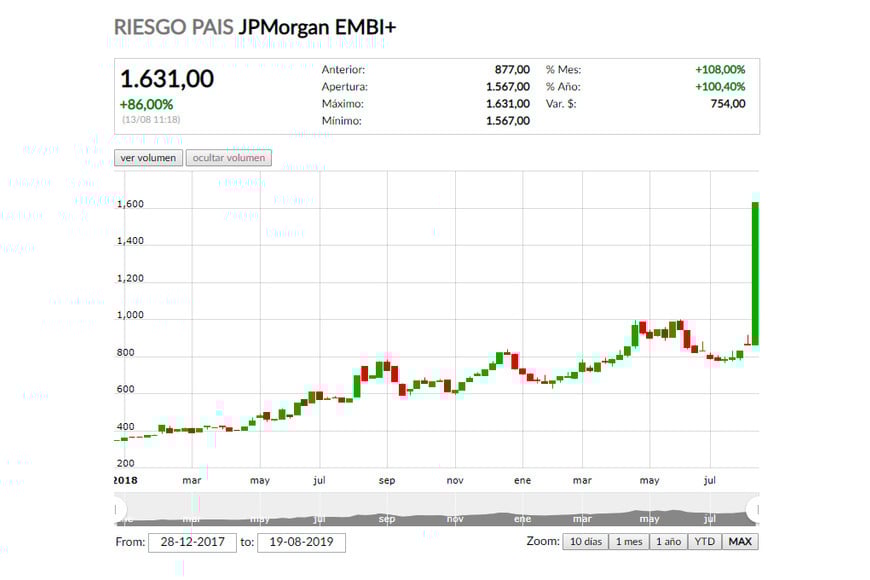This screenshot has height=580, width=870.
Task: Select the MAX zoom button
Action: (x=740, y=542)
